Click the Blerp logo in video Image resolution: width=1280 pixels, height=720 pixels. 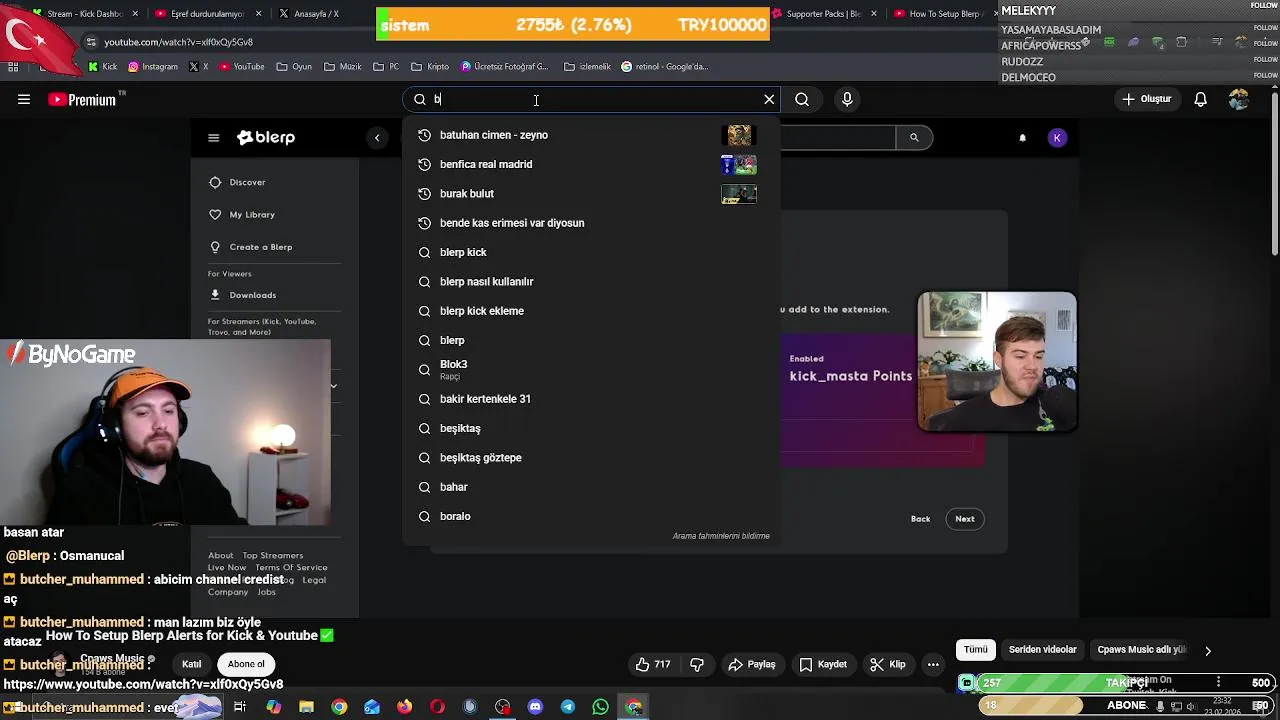[x=266, y=138]
